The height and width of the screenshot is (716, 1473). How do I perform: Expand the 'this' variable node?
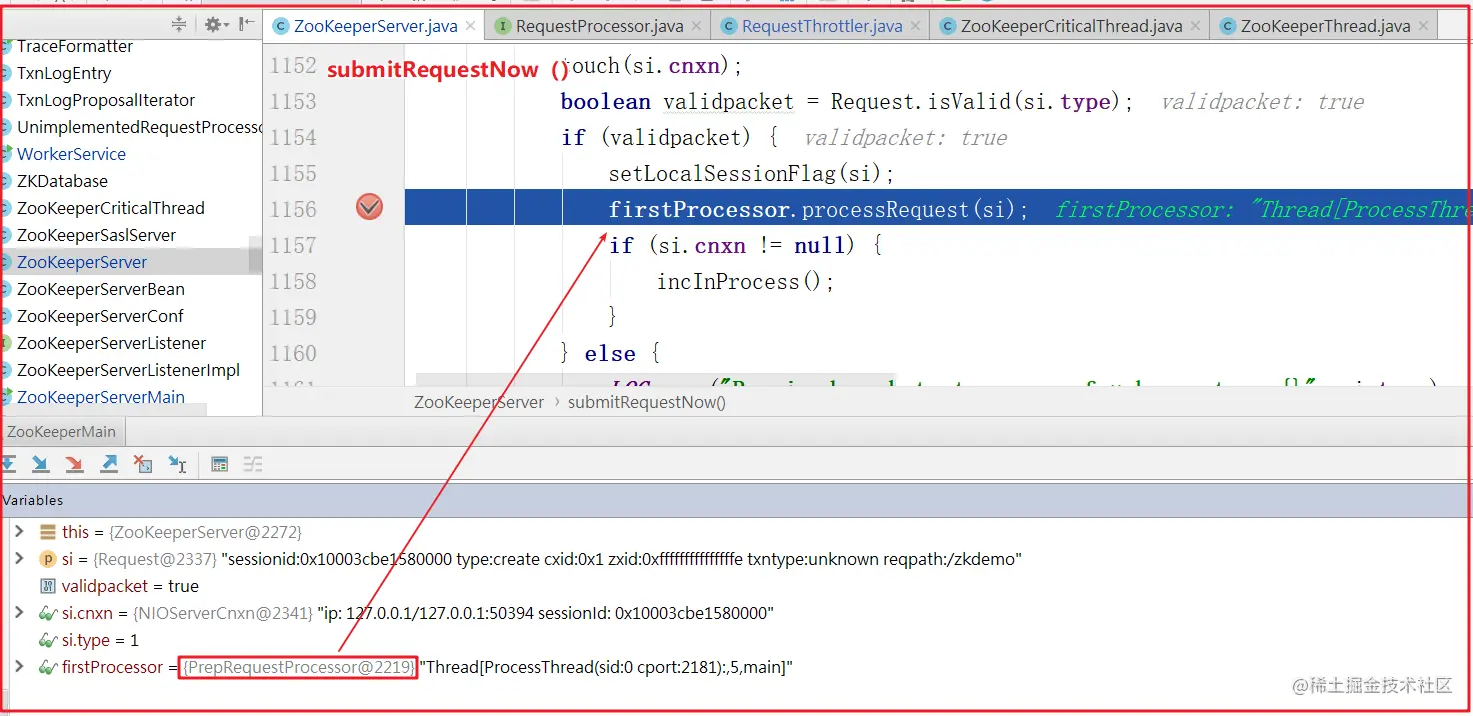18,532
